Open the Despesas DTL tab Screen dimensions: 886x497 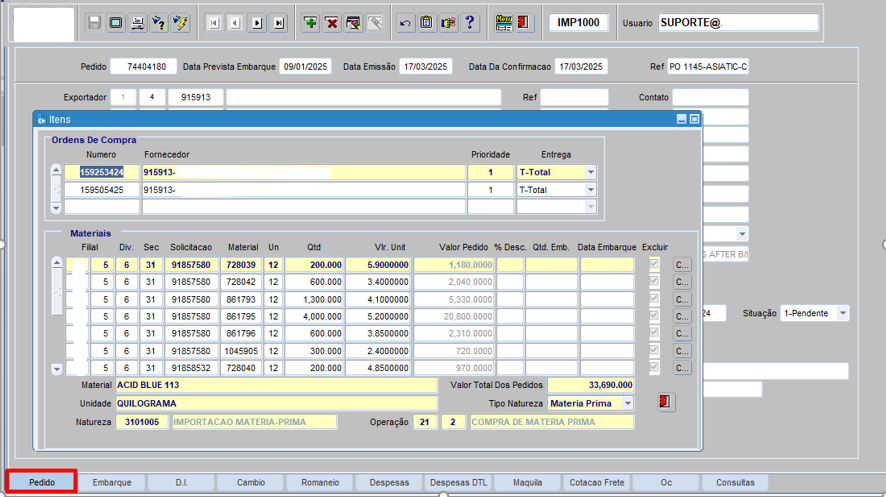[x=459, y=482]
